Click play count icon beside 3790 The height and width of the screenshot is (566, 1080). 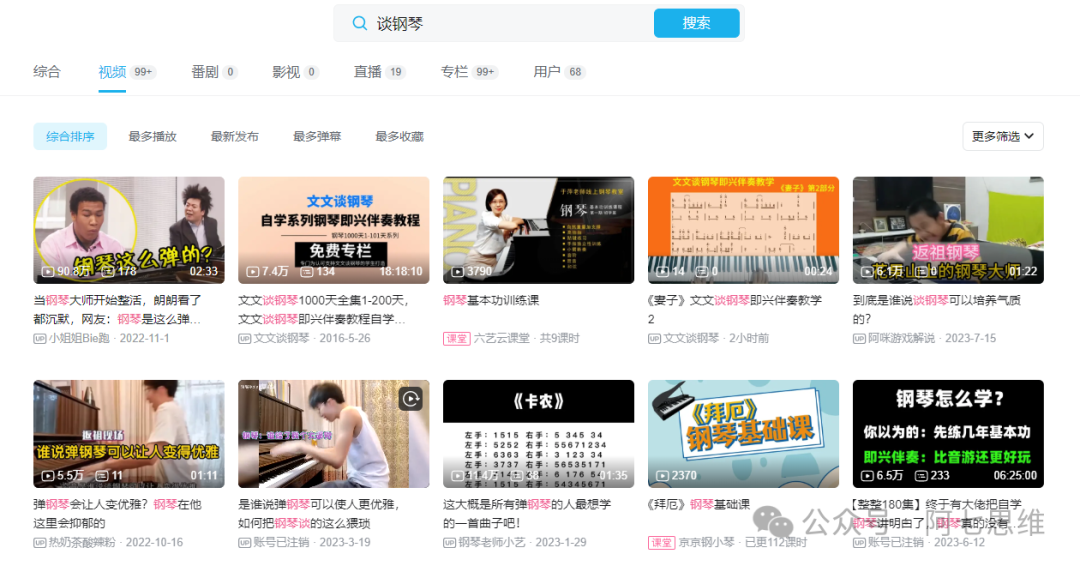point(457,272)
